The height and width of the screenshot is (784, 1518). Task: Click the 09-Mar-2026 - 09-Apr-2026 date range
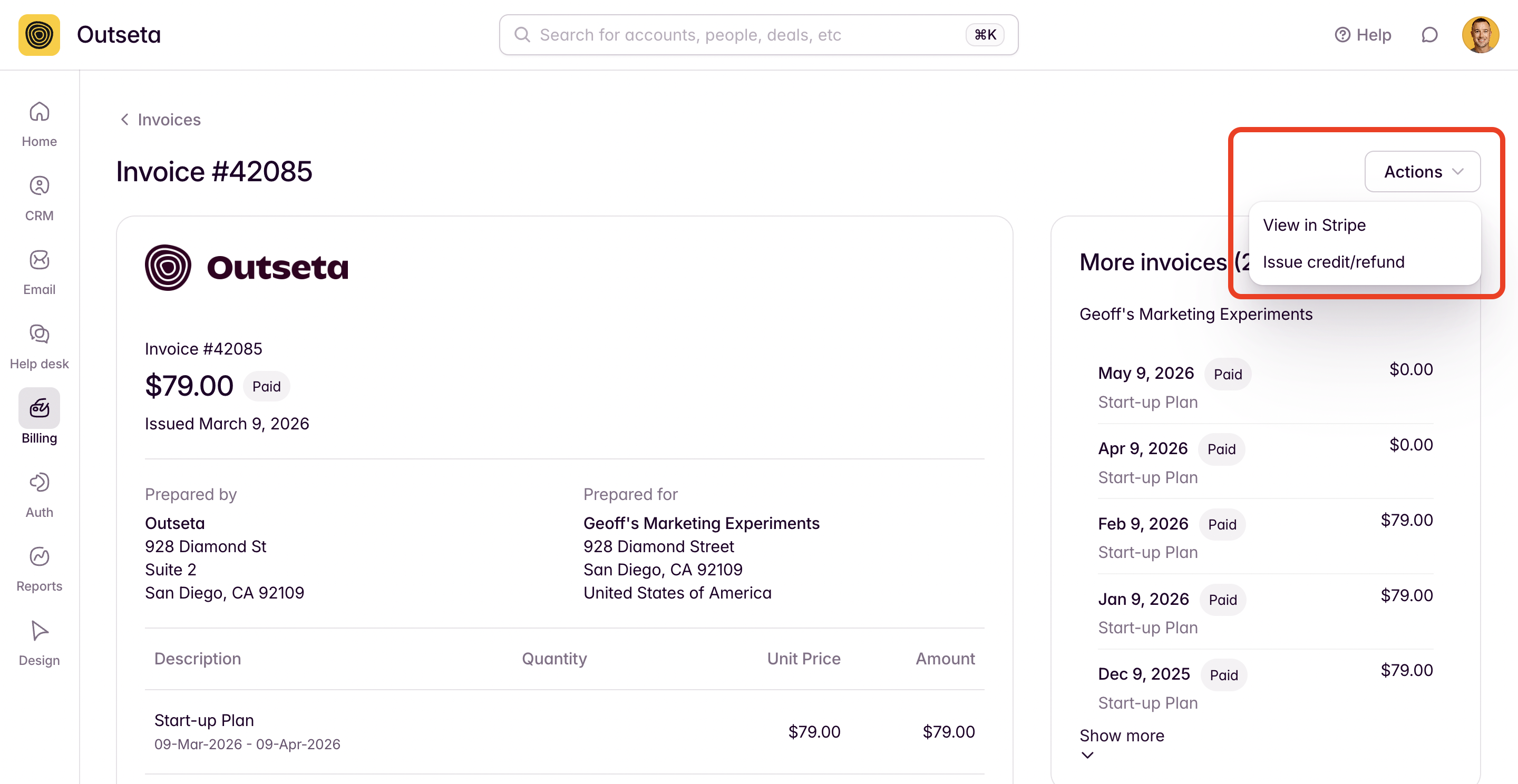pyautogui.click(x=247, y=744)
